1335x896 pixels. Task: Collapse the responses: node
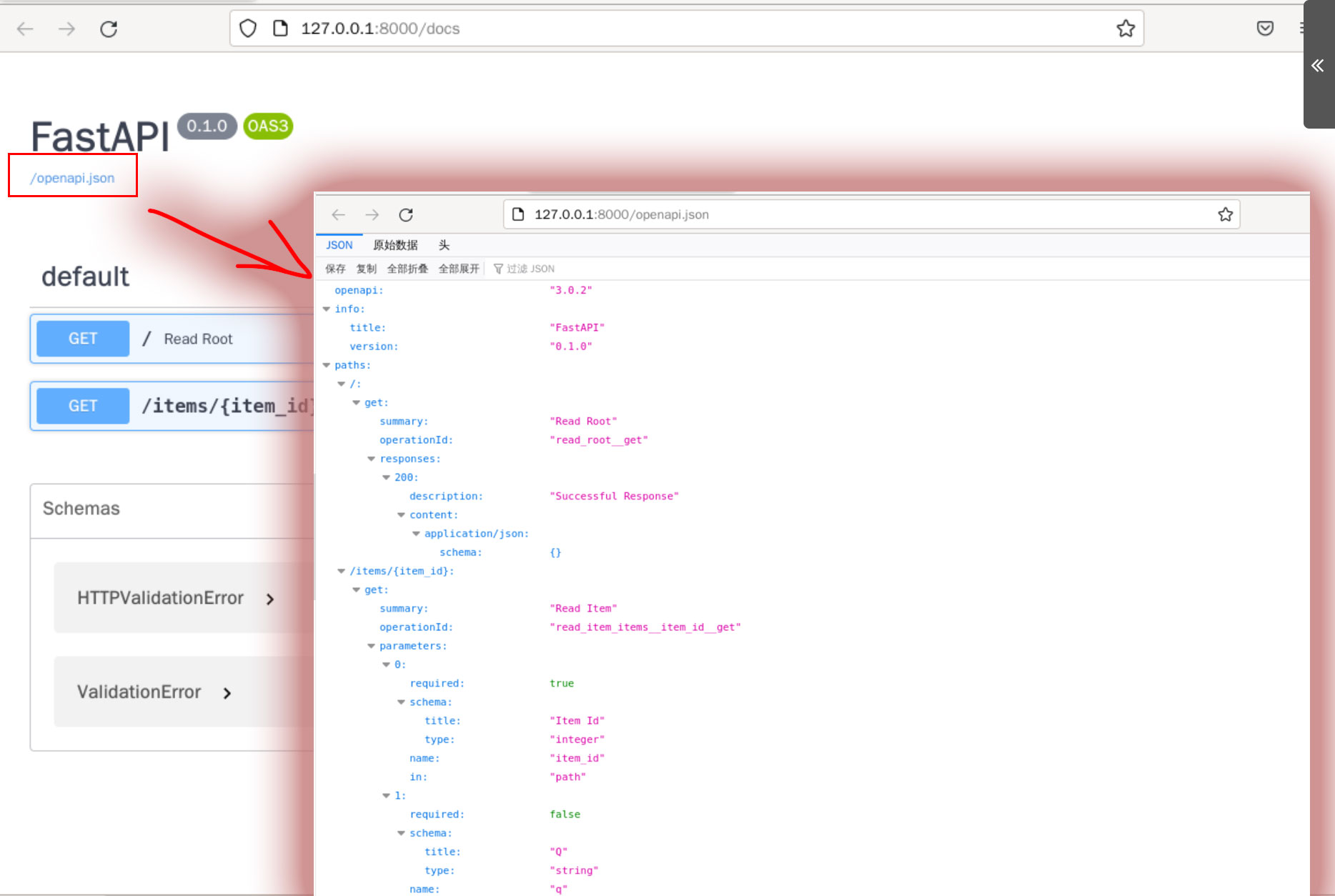372,459
